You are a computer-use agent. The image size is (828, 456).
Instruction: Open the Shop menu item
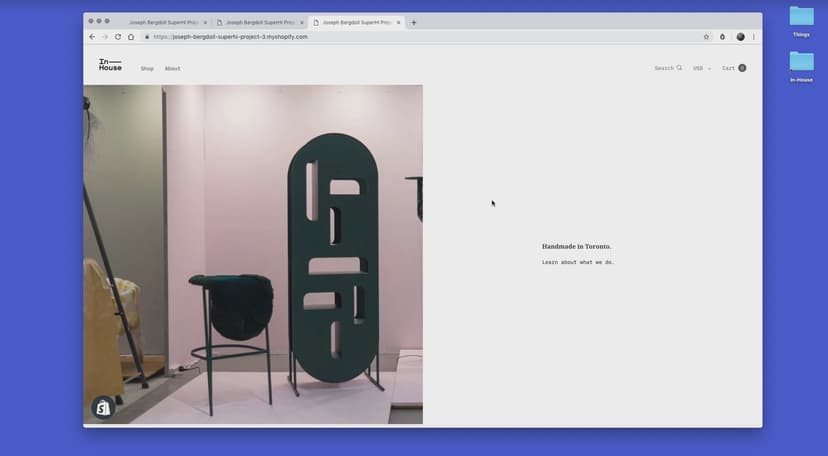tap(147, 69)
